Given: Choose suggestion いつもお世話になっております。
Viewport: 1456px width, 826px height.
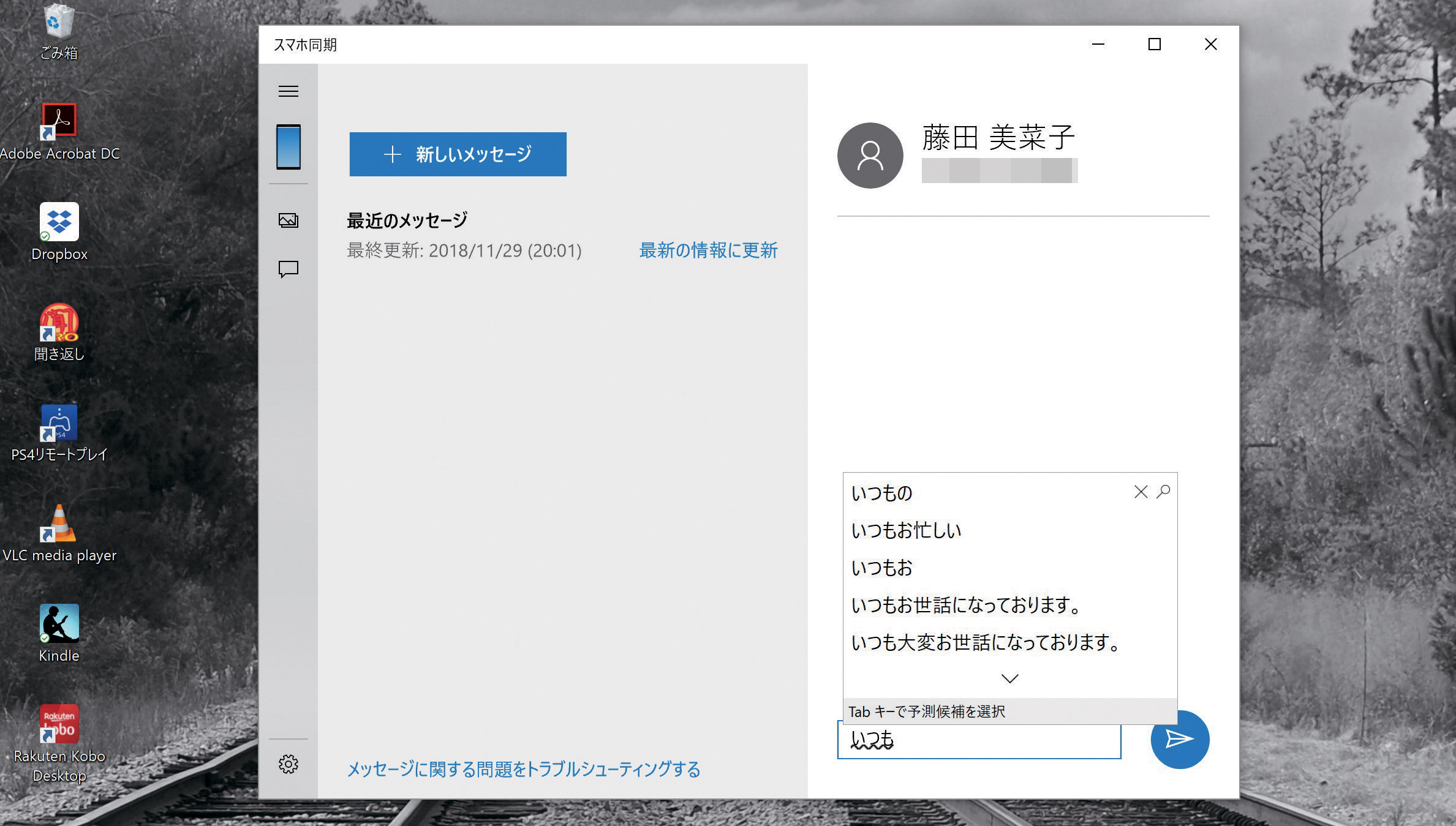Looking at the screenshot, I should click(966, 605).
